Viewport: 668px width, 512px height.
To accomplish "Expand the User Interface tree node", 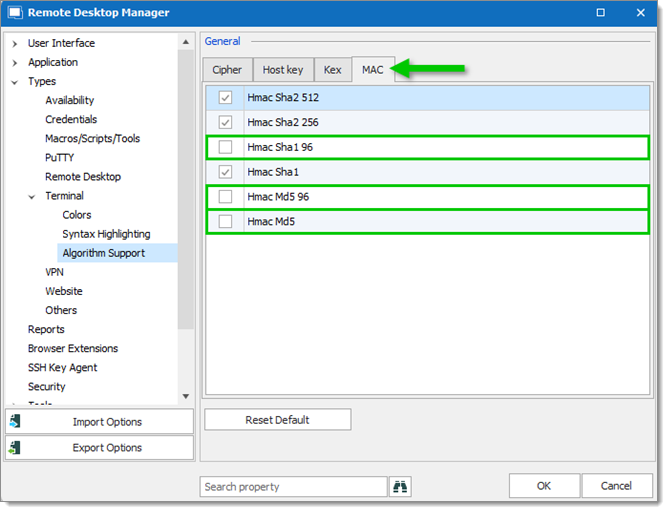I will click(15, 43).
